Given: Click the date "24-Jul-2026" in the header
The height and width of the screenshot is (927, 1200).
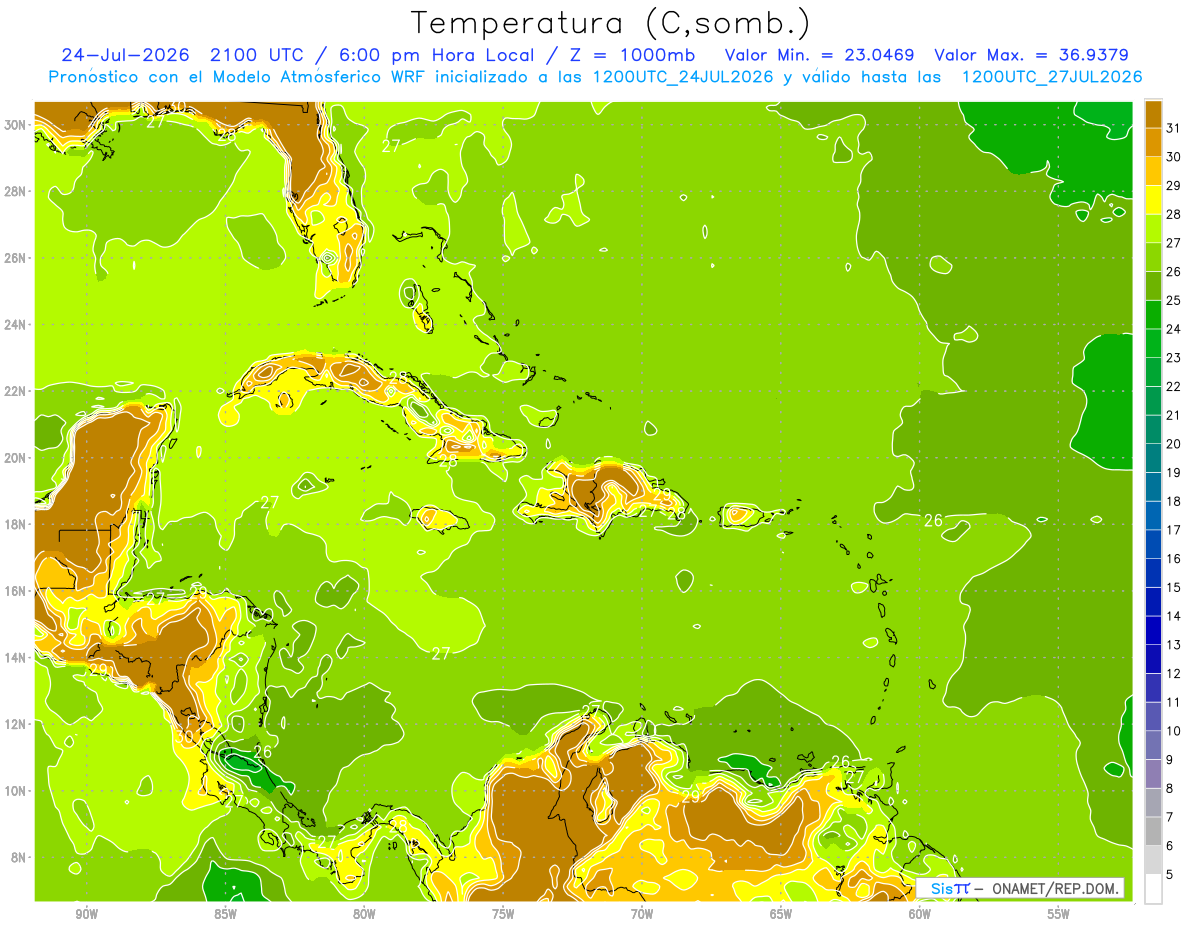Looking at the screenshot, I should 125,54.
